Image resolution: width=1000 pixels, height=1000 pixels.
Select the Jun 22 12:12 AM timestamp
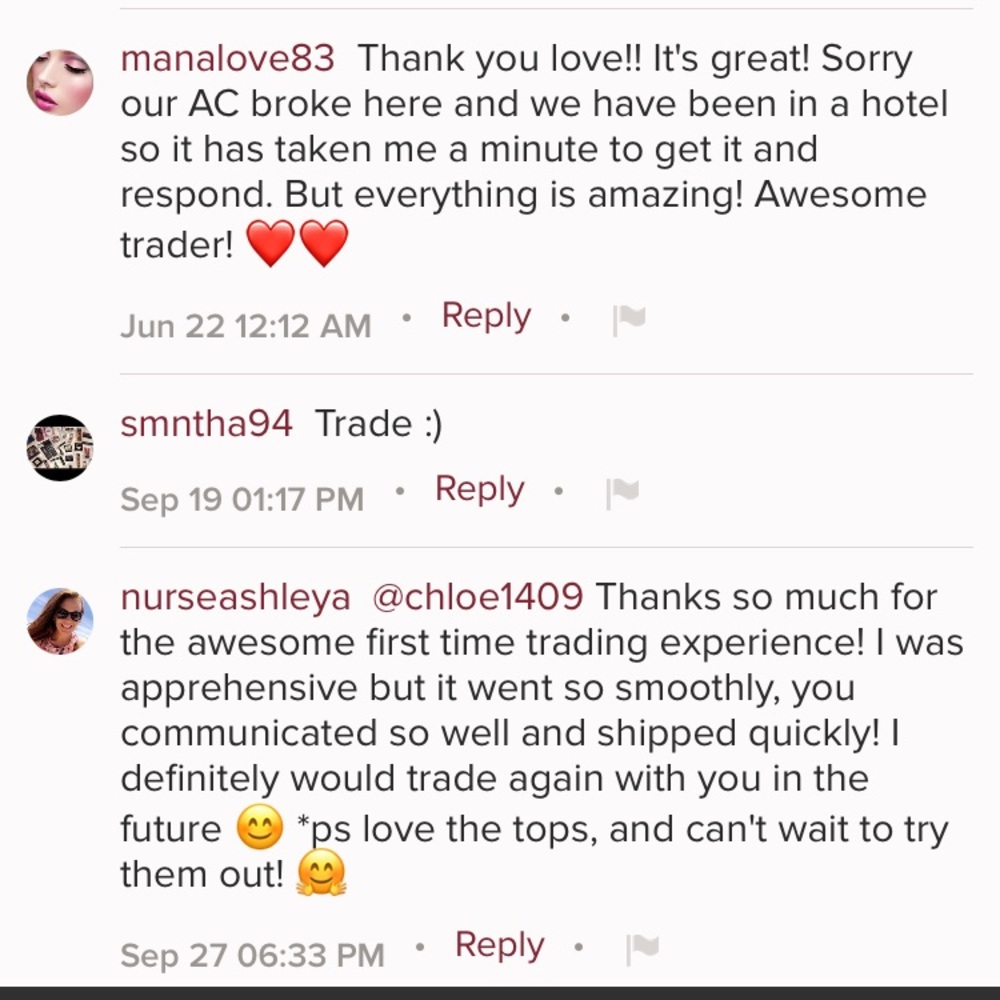click(x=245, y=325)
